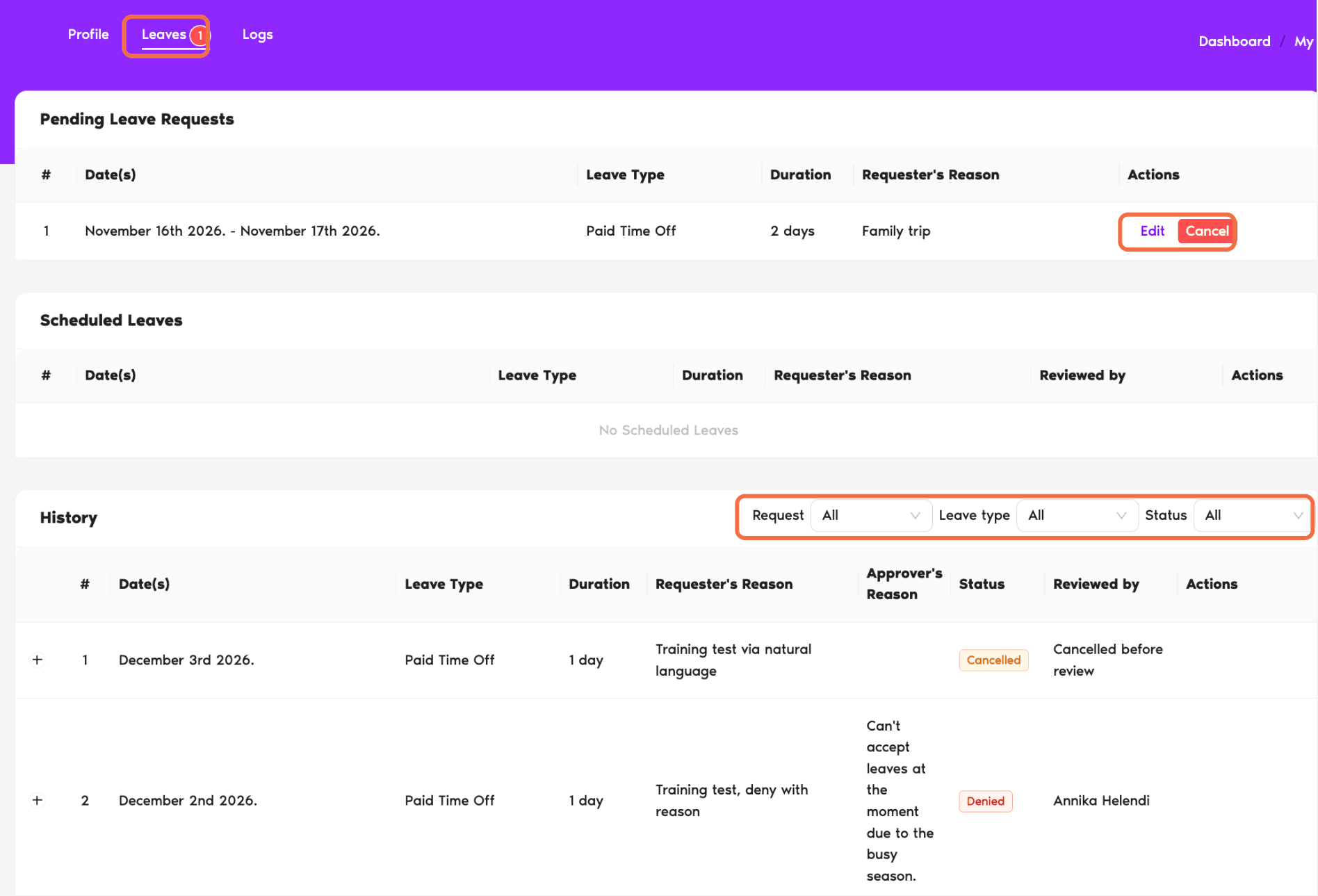
Task: Click the Denied status tag
Action: pos(985,801)
